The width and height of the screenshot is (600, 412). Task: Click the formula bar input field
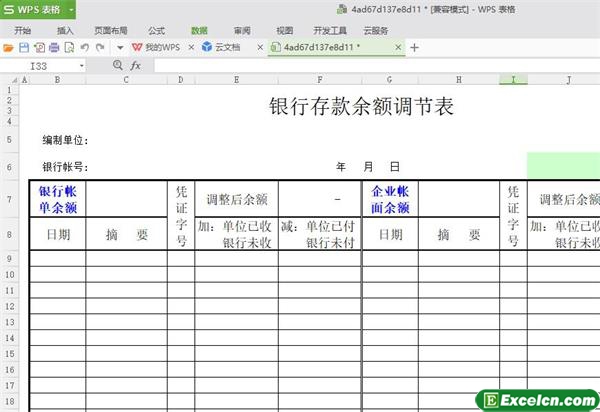click(370, 65)
